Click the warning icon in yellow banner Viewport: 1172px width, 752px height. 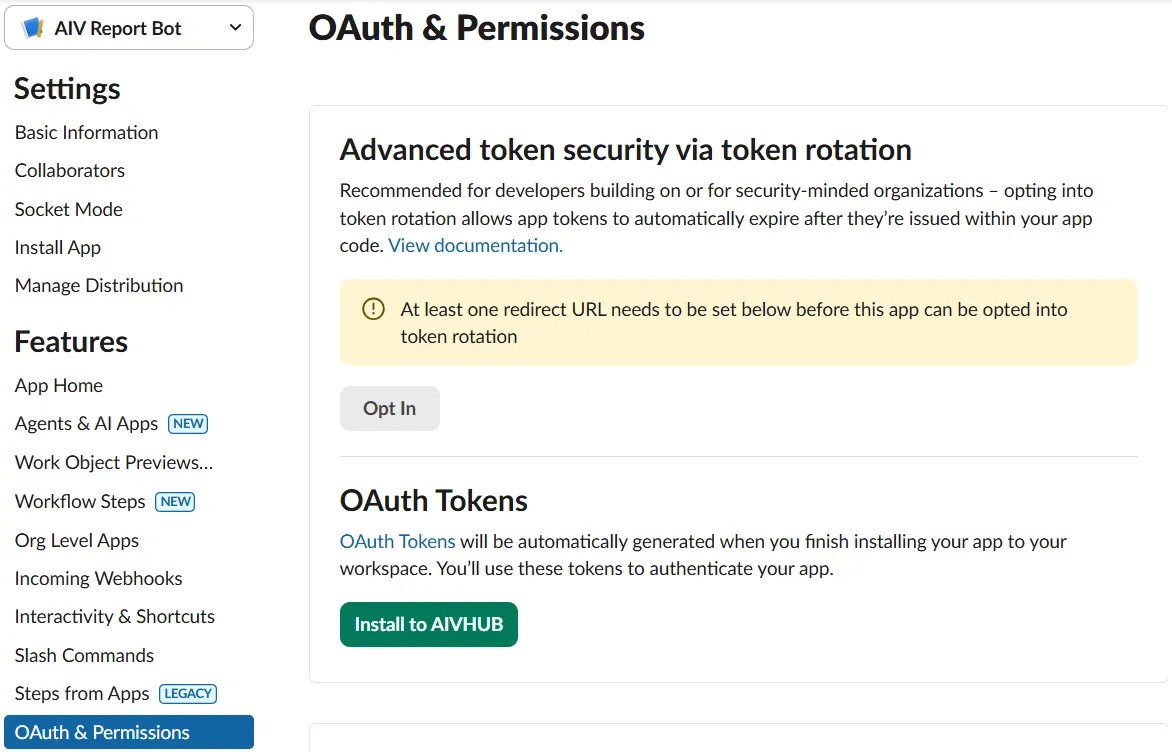373,309
